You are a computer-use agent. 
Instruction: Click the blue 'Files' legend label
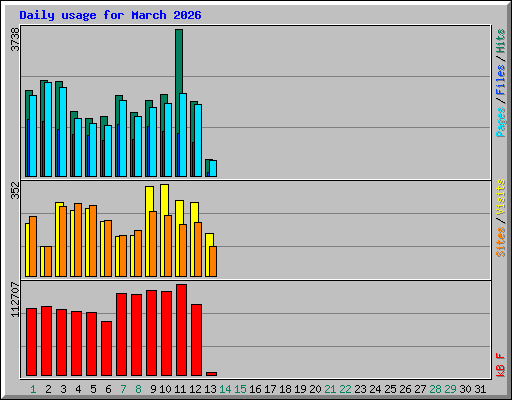pos(501,79)
